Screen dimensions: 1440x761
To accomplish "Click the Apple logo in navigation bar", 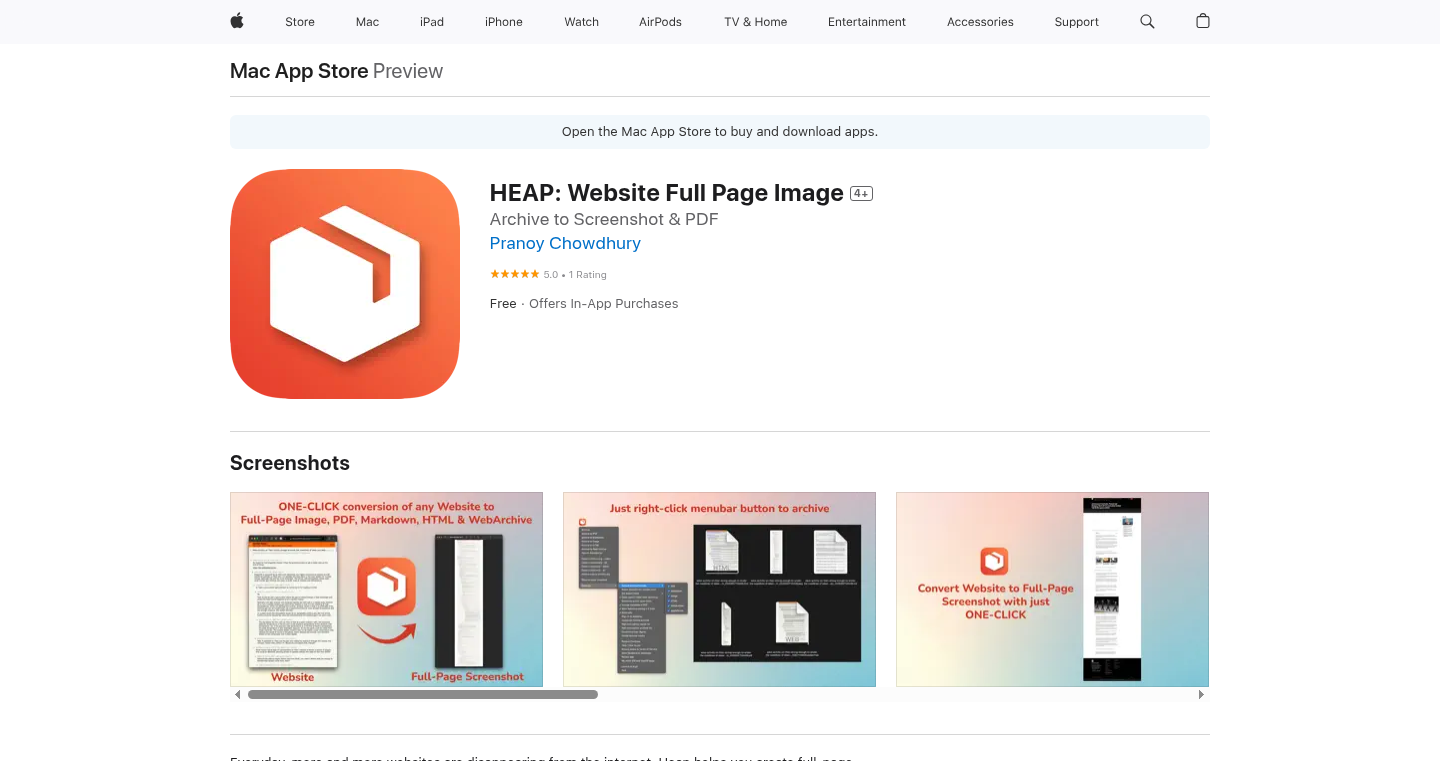I will 237,21.
